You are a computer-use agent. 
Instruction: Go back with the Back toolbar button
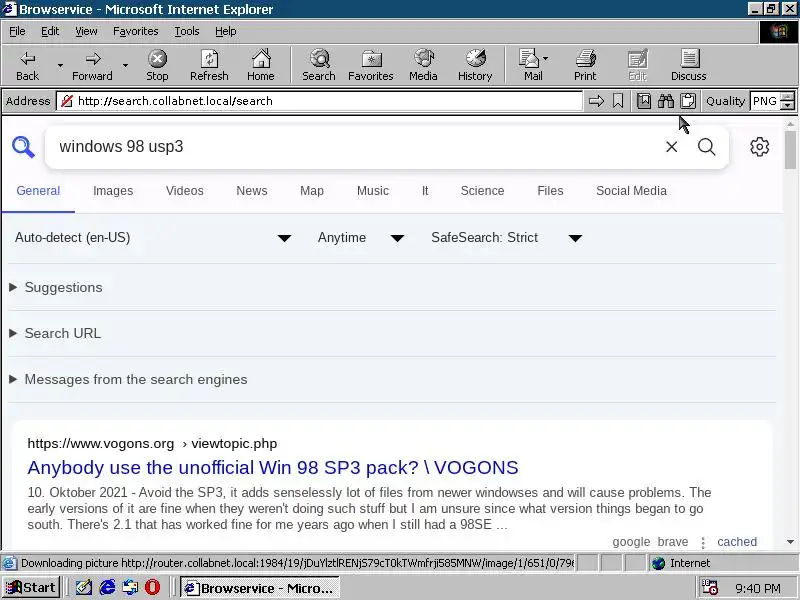pos(28,65)
